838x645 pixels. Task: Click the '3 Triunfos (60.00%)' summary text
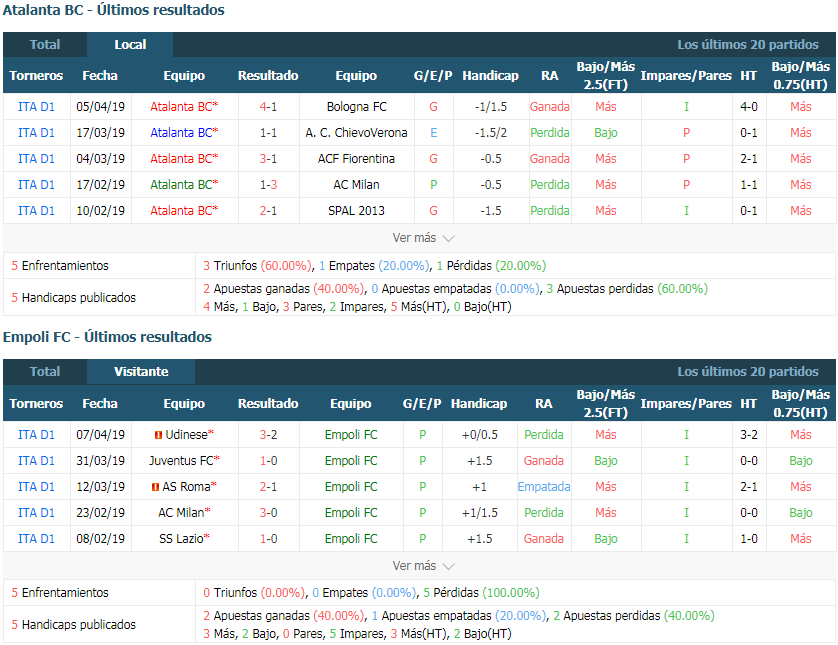click(x=258, y=266)
